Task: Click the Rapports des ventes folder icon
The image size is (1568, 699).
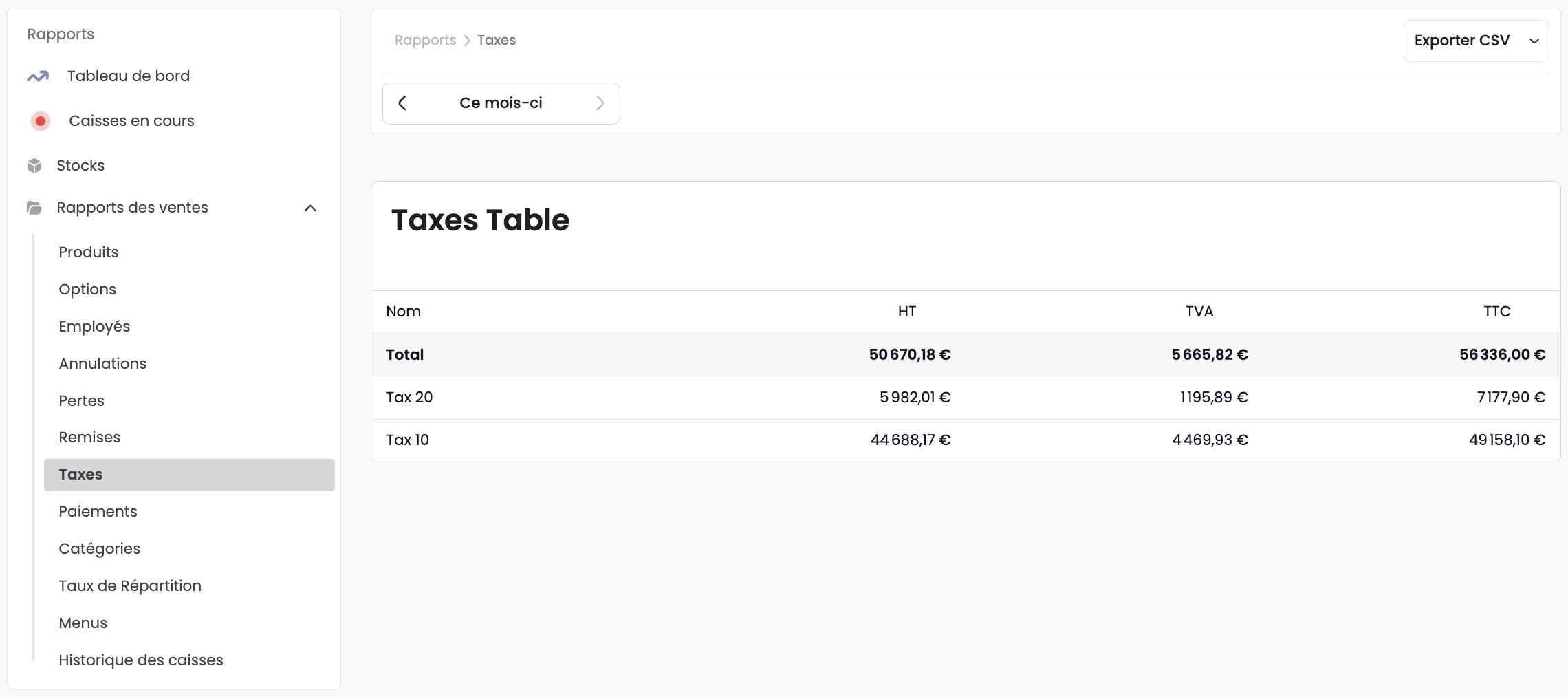Action: click(x=34, y=208)
